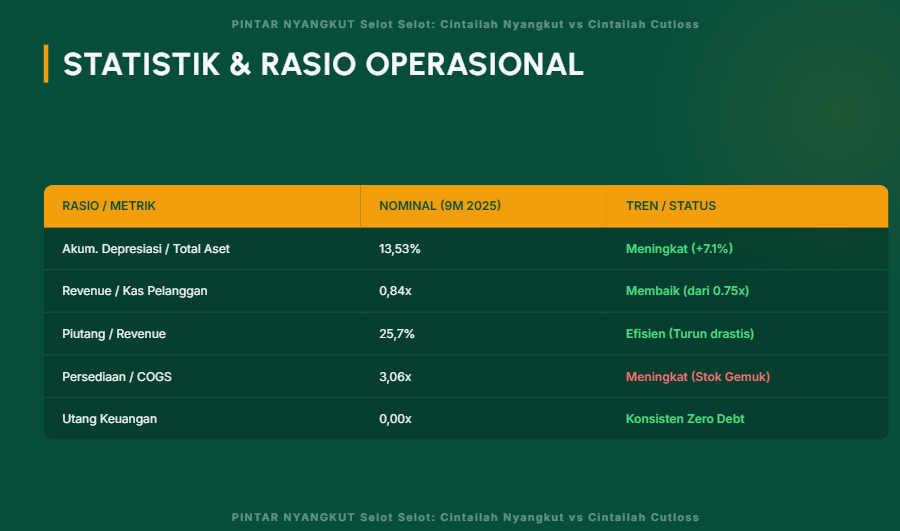Viewport: 900px width, 531px height.
Task: Click the 3,06x value cell
Action: pos(396,377)
